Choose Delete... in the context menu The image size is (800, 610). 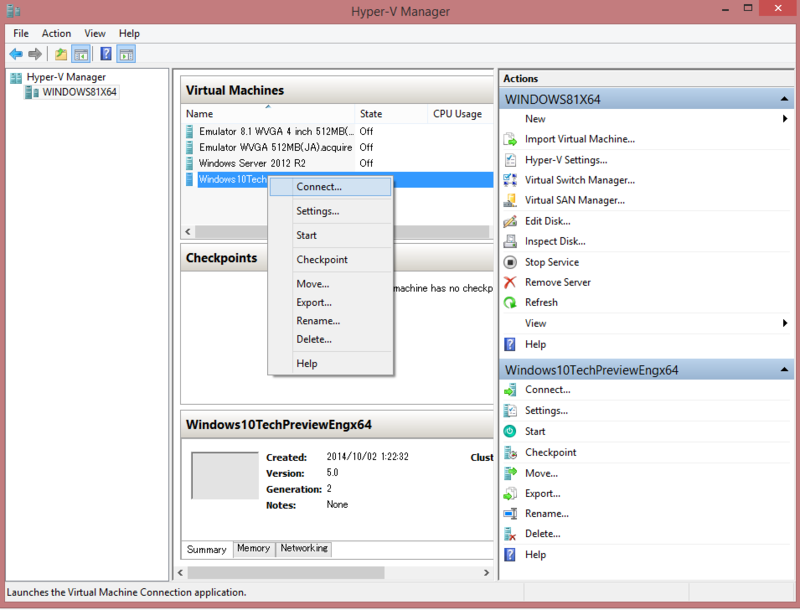pos(331,339)
